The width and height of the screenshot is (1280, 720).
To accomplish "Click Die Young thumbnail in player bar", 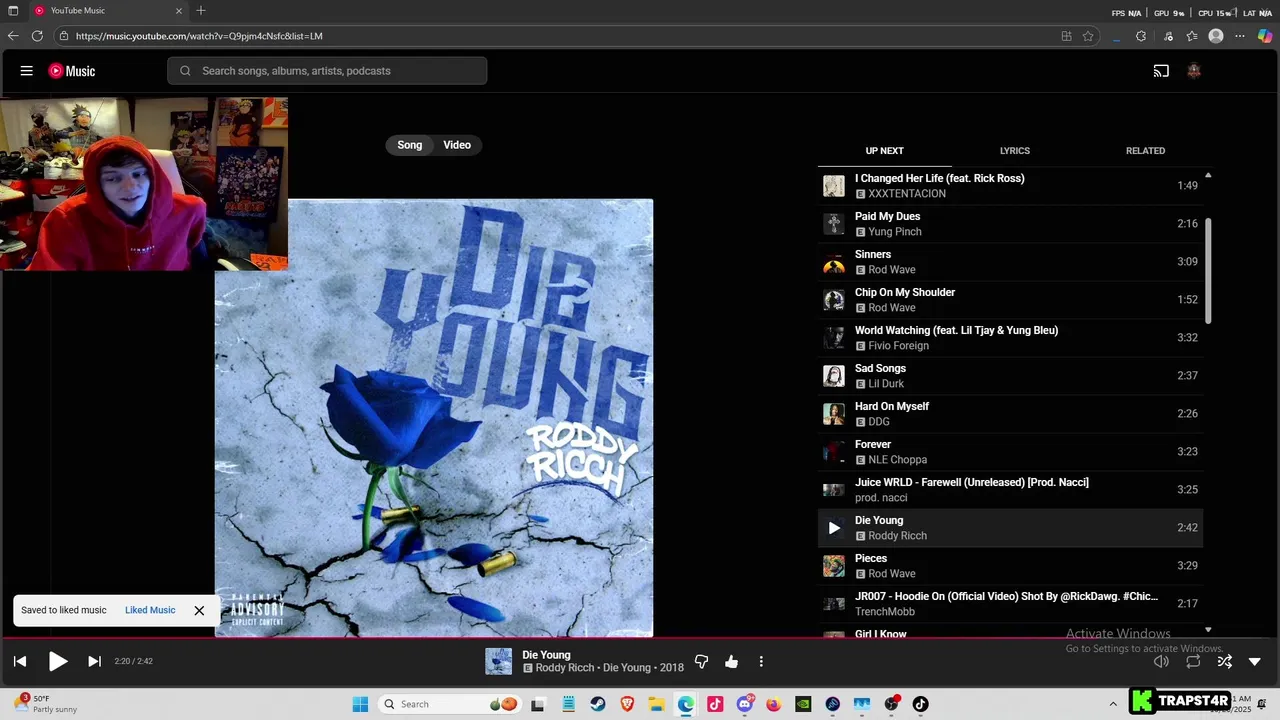I will [x=498, y=661].
